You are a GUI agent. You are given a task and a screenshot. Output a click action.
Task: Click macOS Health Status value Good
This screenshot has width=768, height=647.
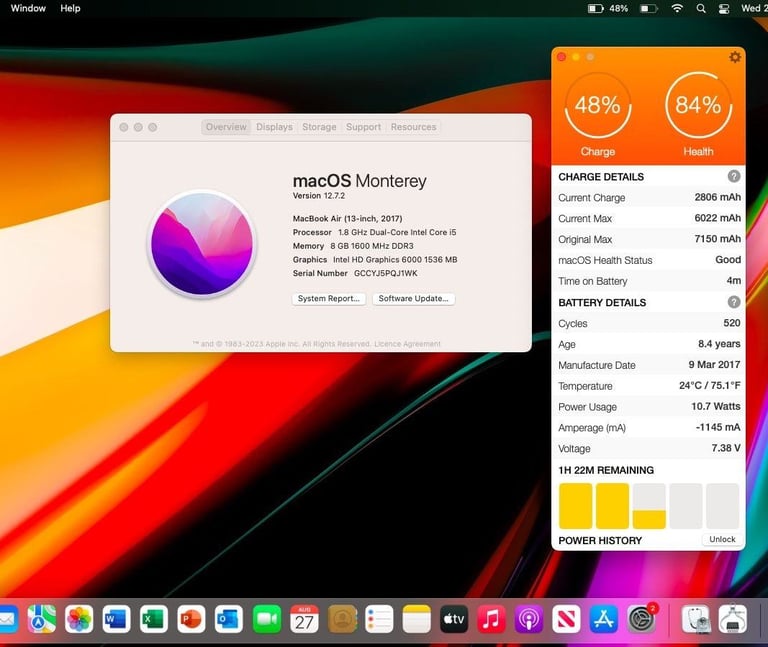coord(728,260)
